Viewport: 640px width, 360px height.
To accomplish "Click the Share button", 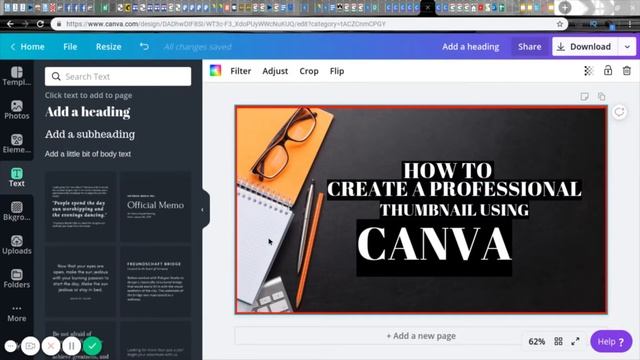I will point(529,47).
